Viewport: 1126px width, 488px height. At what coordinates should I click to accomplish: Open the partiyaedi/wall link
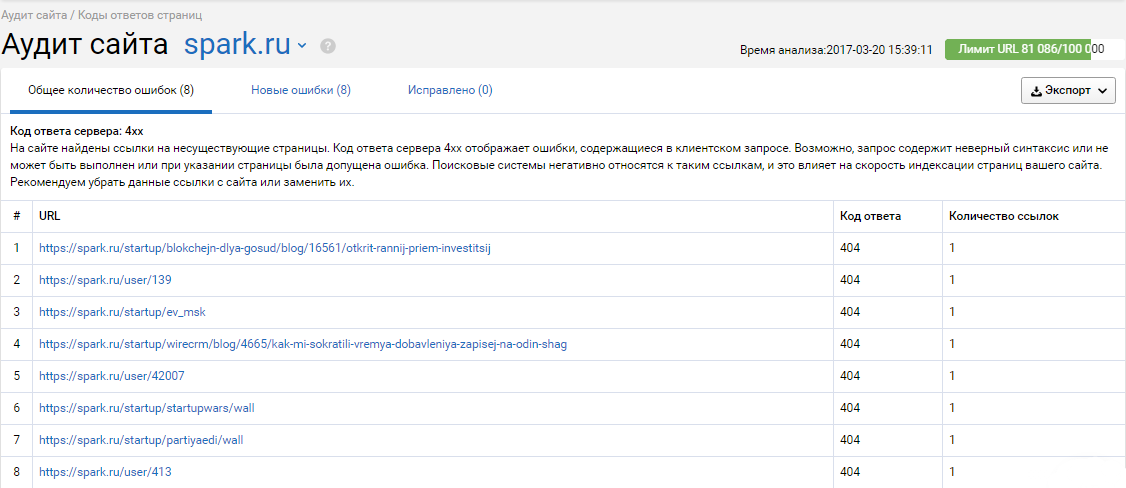point(141,439)
